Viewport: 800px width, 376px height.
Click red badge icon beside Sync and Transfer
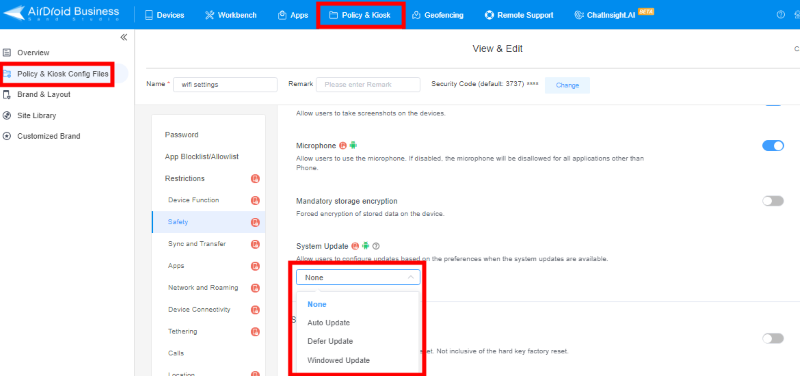256,244
